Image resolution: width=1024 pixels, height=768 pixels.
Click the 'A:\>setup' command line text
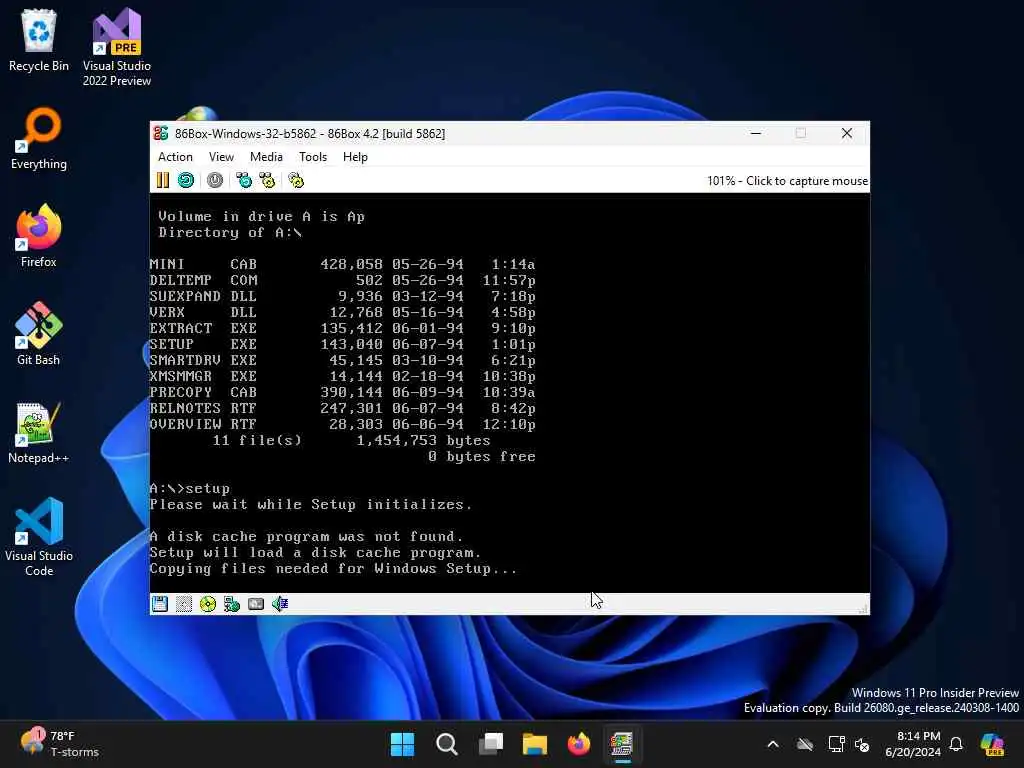click(189, 488)
